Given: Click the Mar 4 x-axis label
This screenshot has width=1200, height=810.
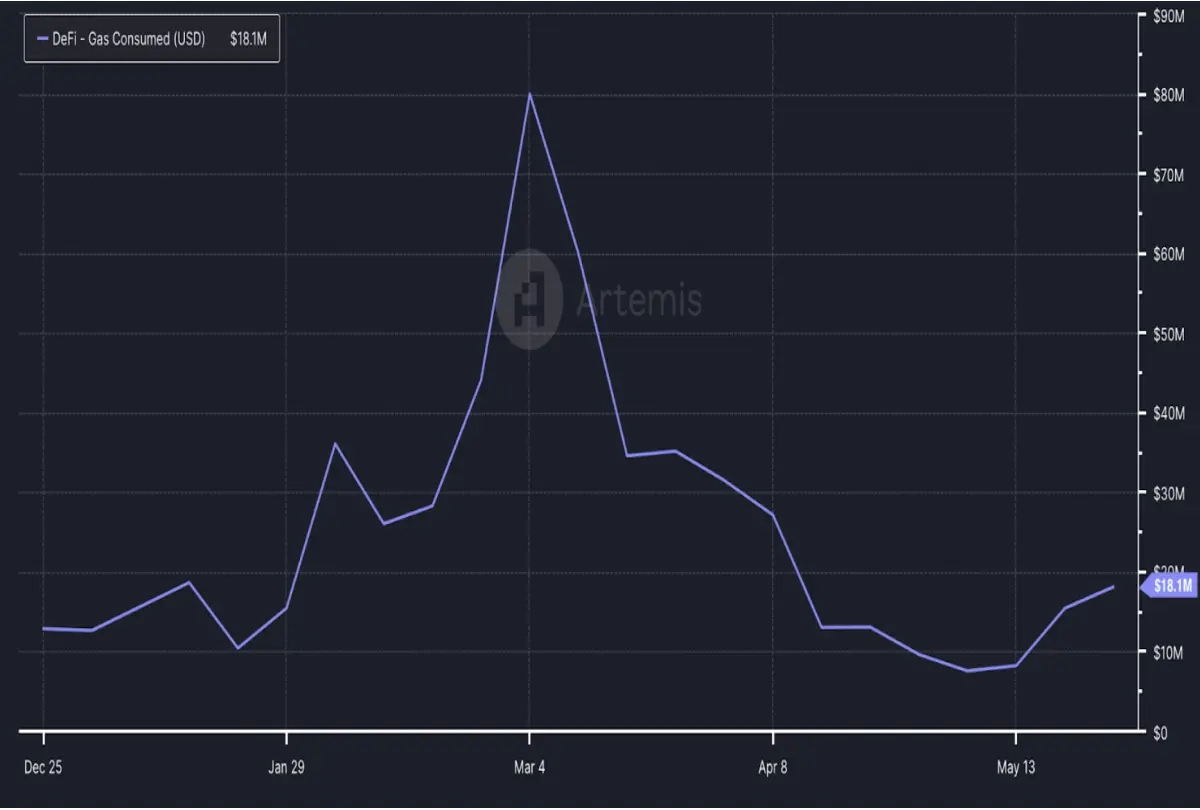Looking at the screenshot, I should point(529,767).
